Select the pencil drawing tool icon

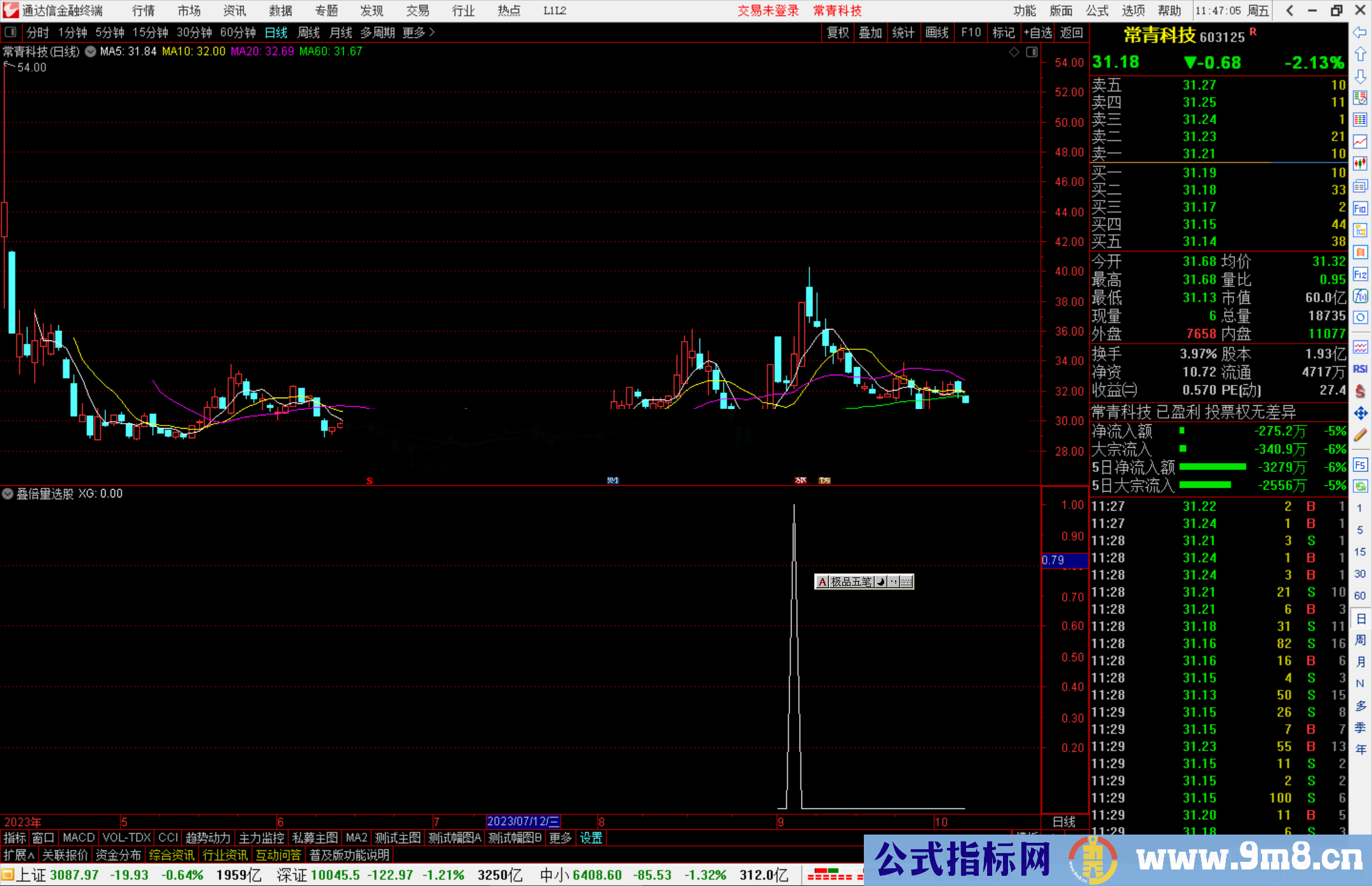[1360, 436]
